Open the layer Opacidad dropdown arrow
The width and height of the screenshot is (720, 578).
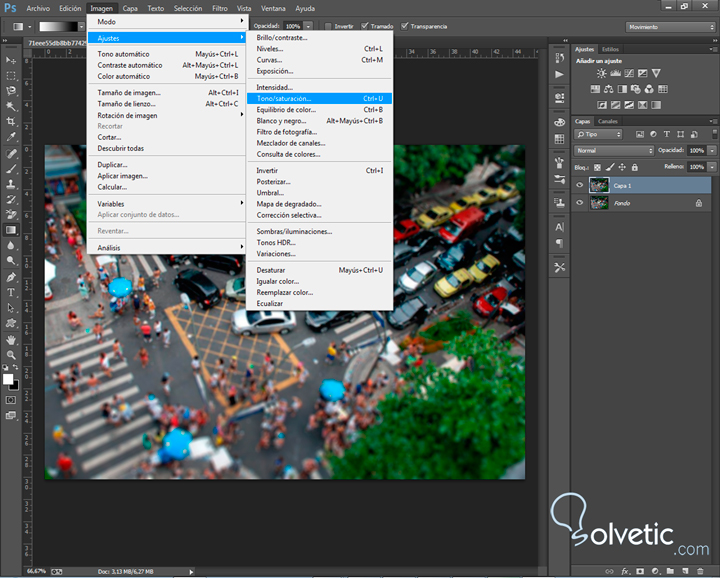(x=712, y=151)
